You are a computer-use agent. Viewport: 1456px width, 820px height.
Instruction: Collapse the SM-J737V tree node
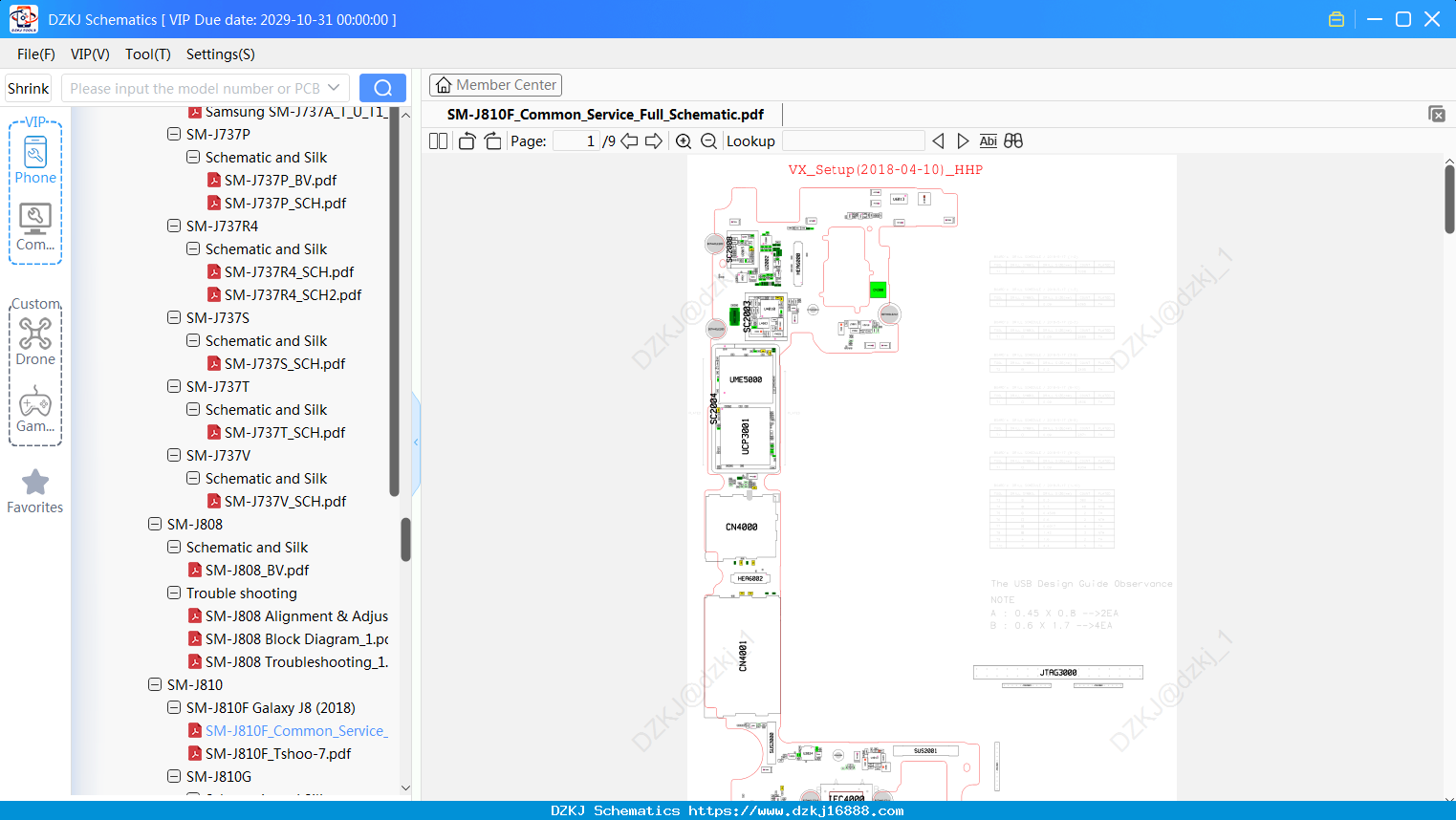[x=174, y=456]
